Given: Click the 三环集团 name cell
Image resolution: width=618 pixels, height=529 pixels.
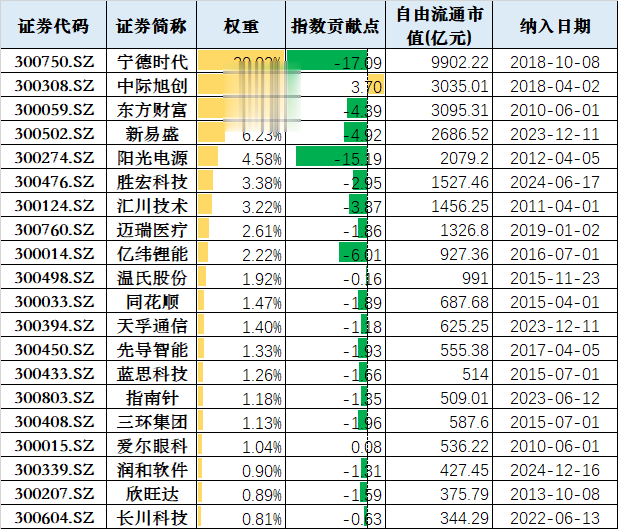Looking at the screenshot, I should pos(152,422).
